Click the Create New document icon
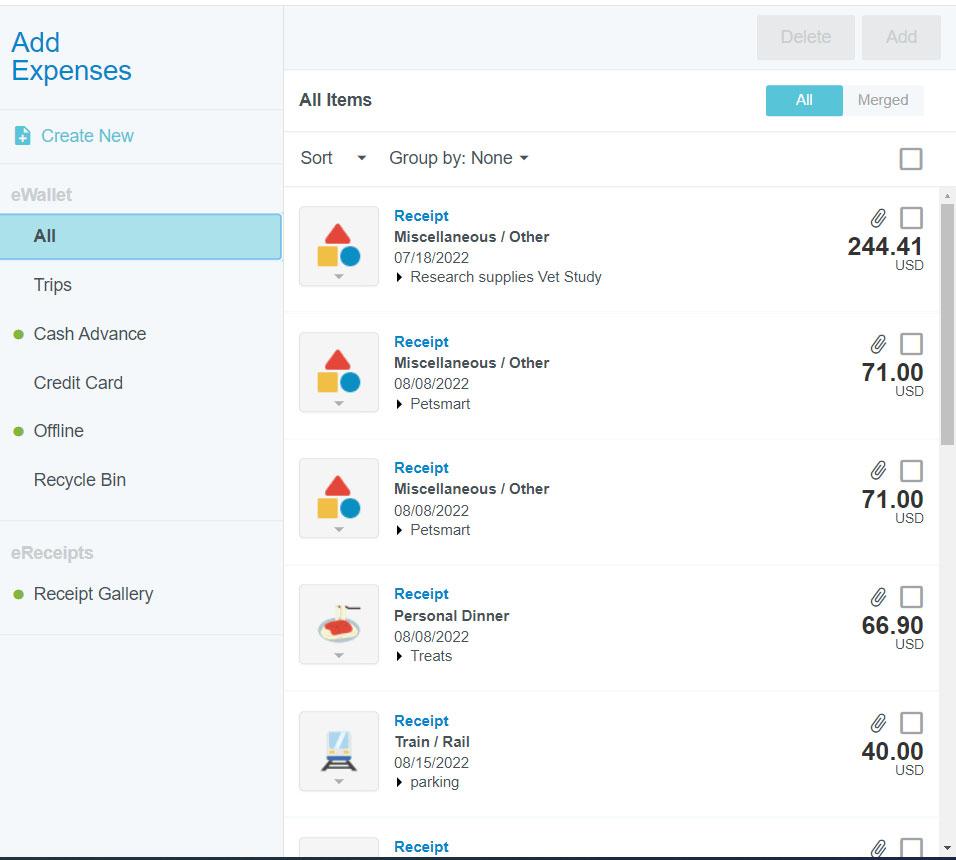 pyautogui.click(x=23, y=136)
